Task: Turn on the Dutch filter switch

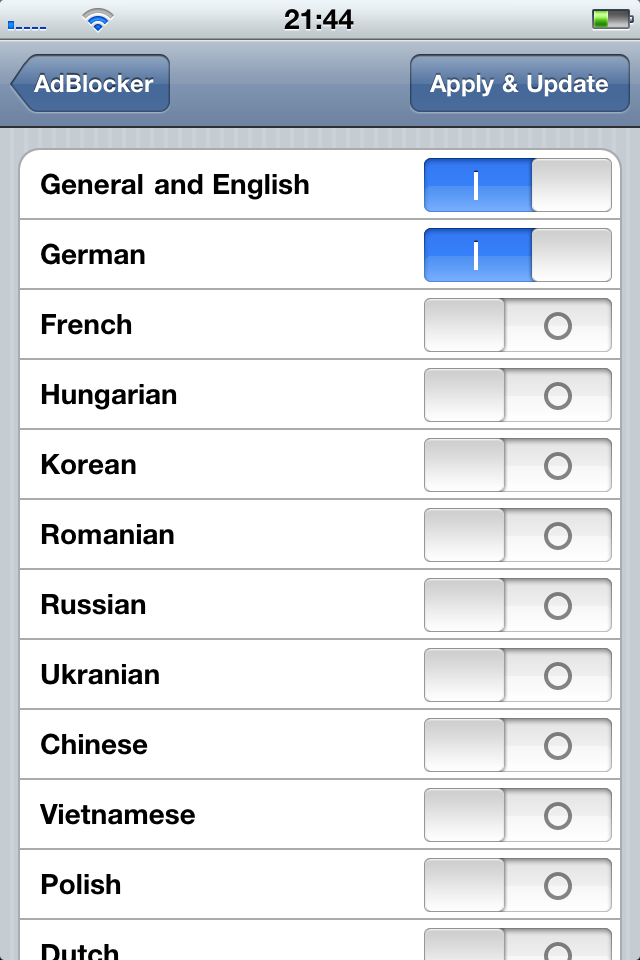Action: [517, 946]
